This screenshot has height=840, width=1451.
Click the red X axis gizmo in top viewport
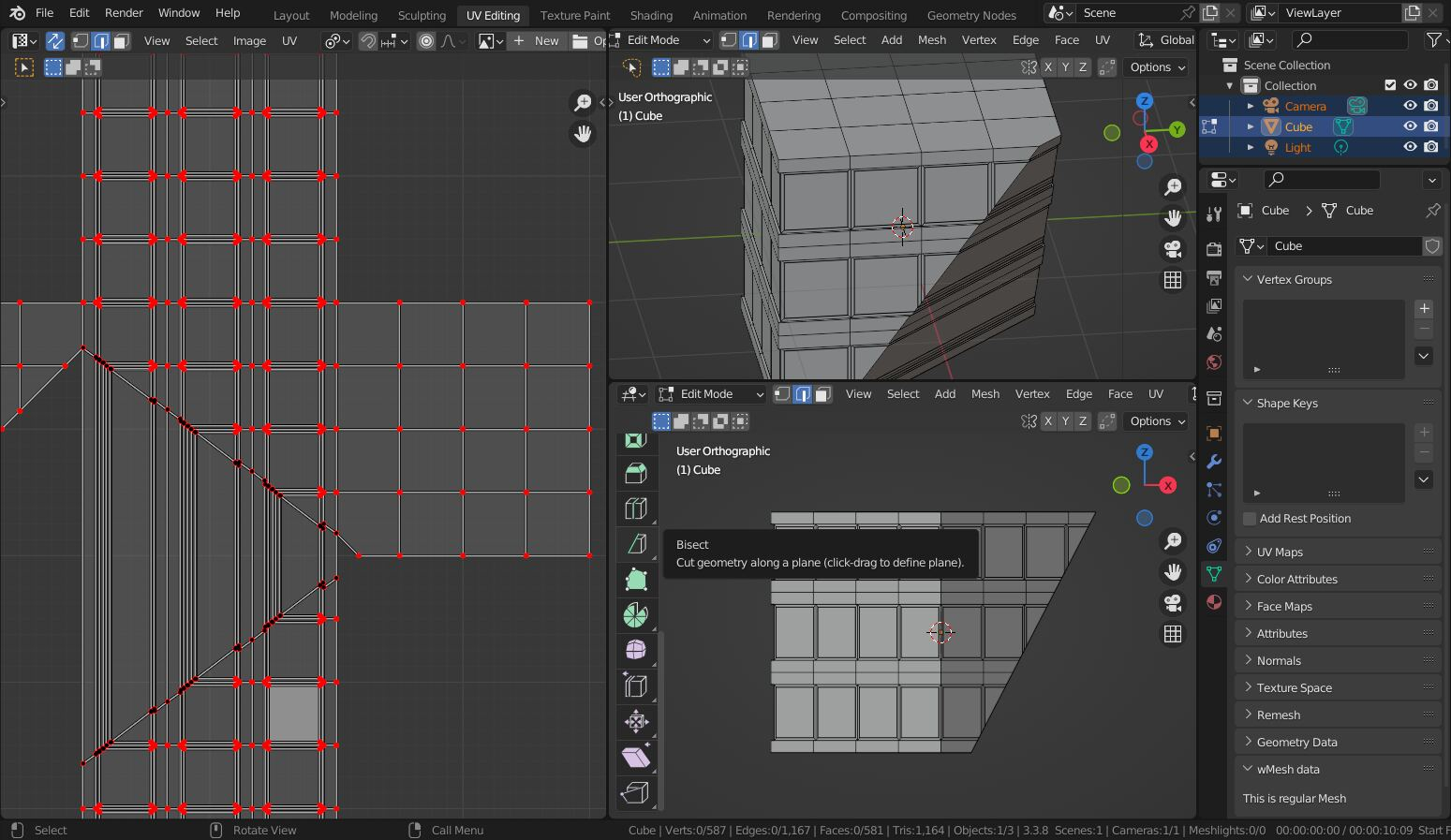[1149, 144]
